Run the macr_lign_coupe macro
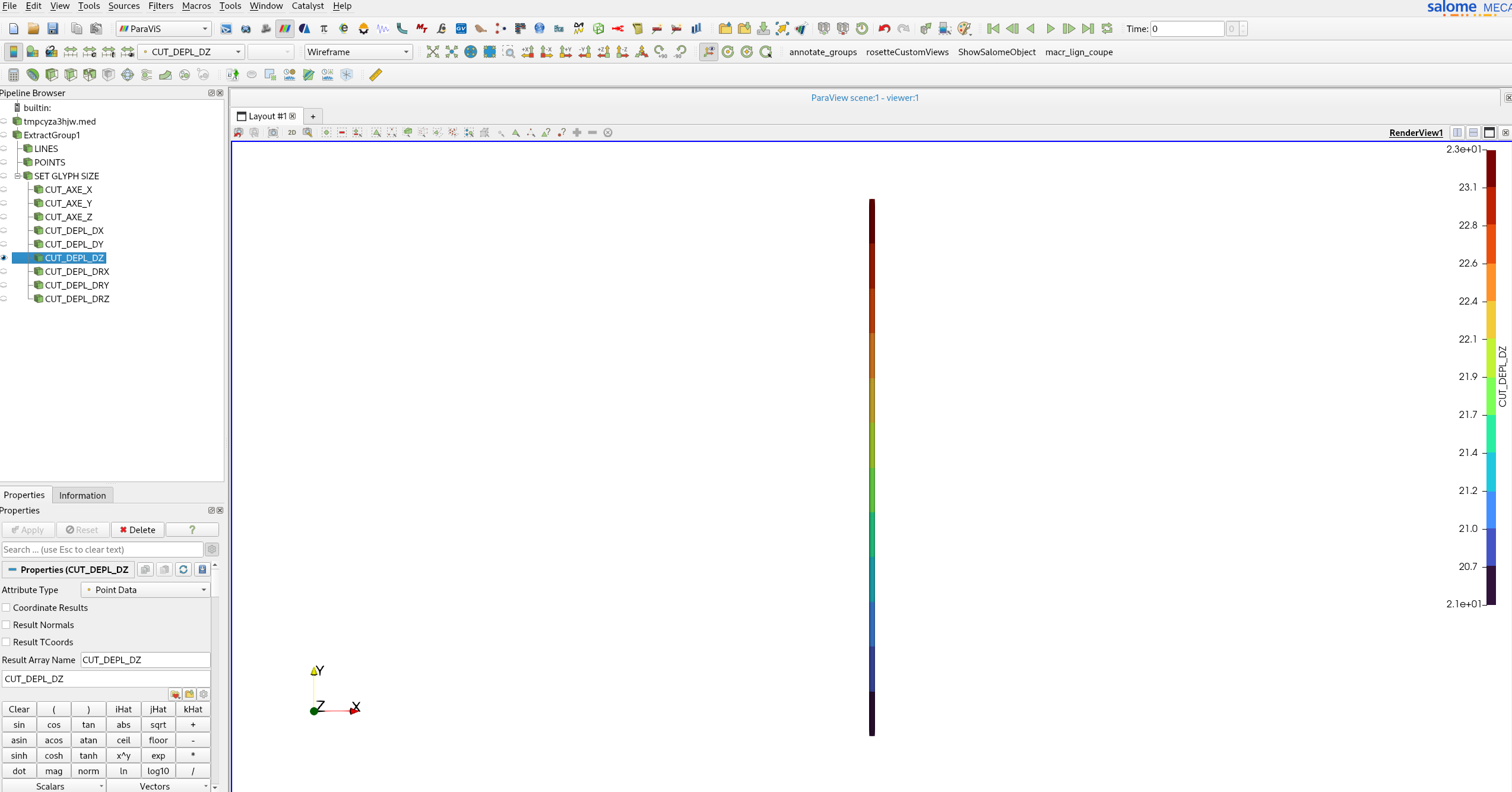 [1079, 52]
